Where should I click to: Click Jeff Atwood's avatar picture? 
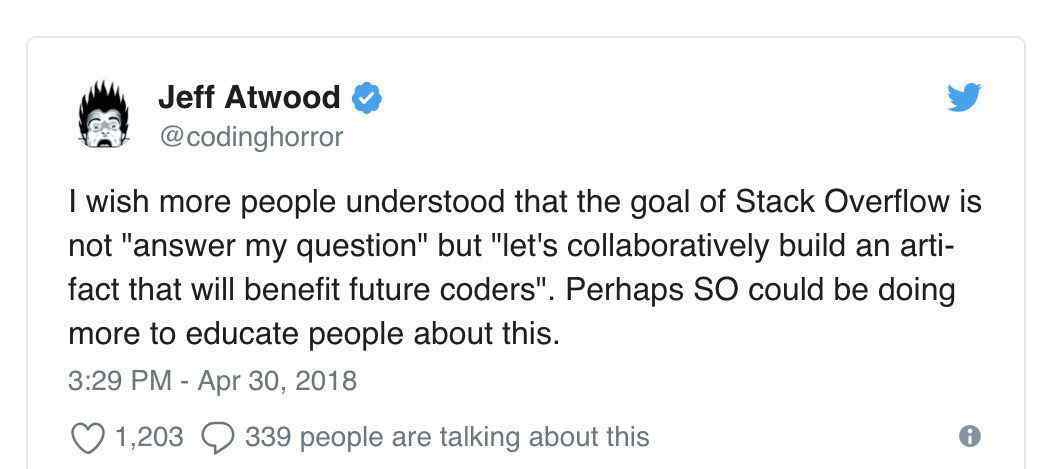pyautogui.click(x=105, y=115)
